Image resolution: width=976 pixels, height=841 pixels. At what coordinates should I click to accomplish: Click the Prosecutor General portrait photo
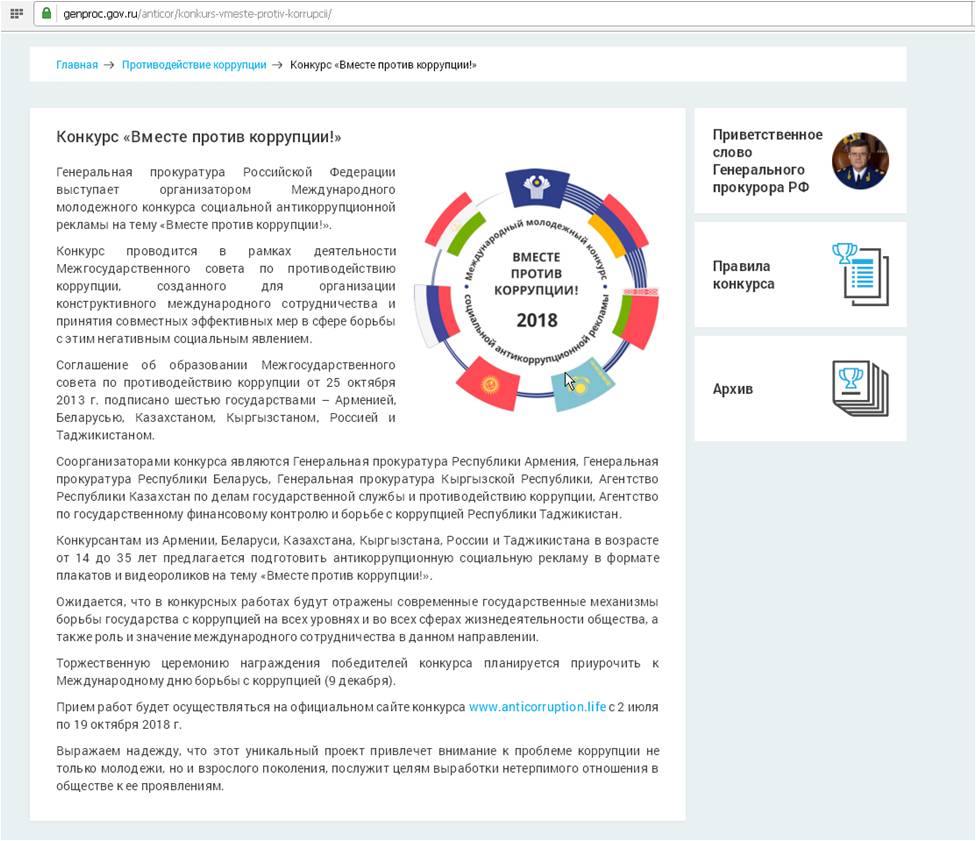[860, 161]
